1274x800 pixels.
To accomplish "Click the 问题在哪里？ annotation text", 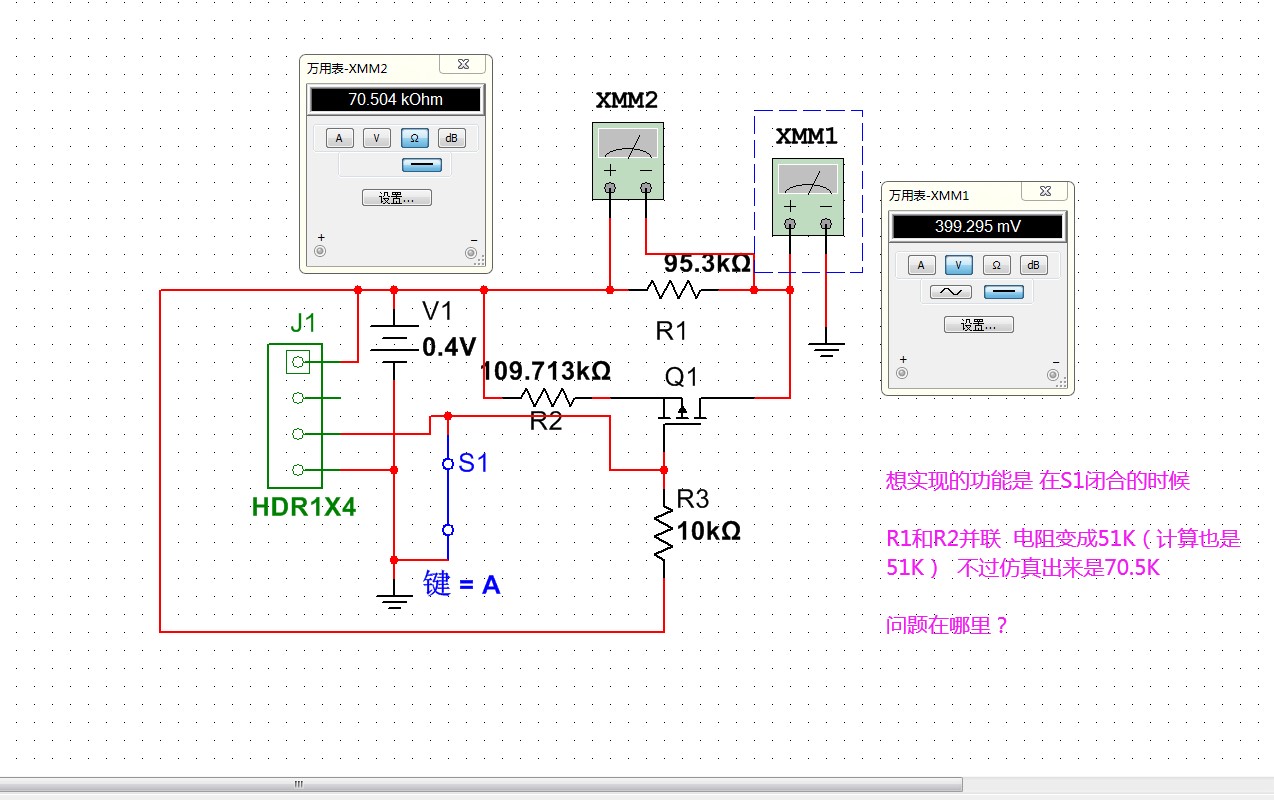I will [x=947, y=627].
